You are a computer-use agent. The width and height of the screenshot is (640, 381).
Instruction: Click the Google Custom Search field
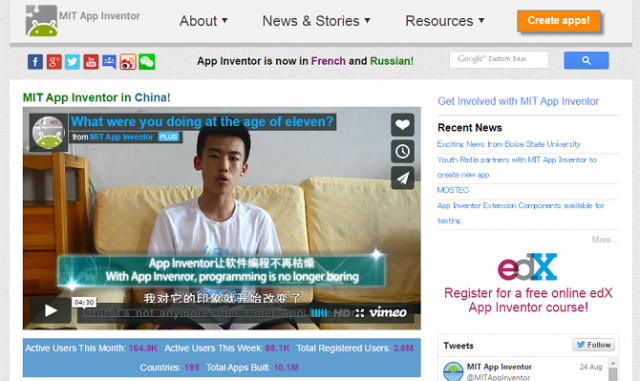click(498, 60)
